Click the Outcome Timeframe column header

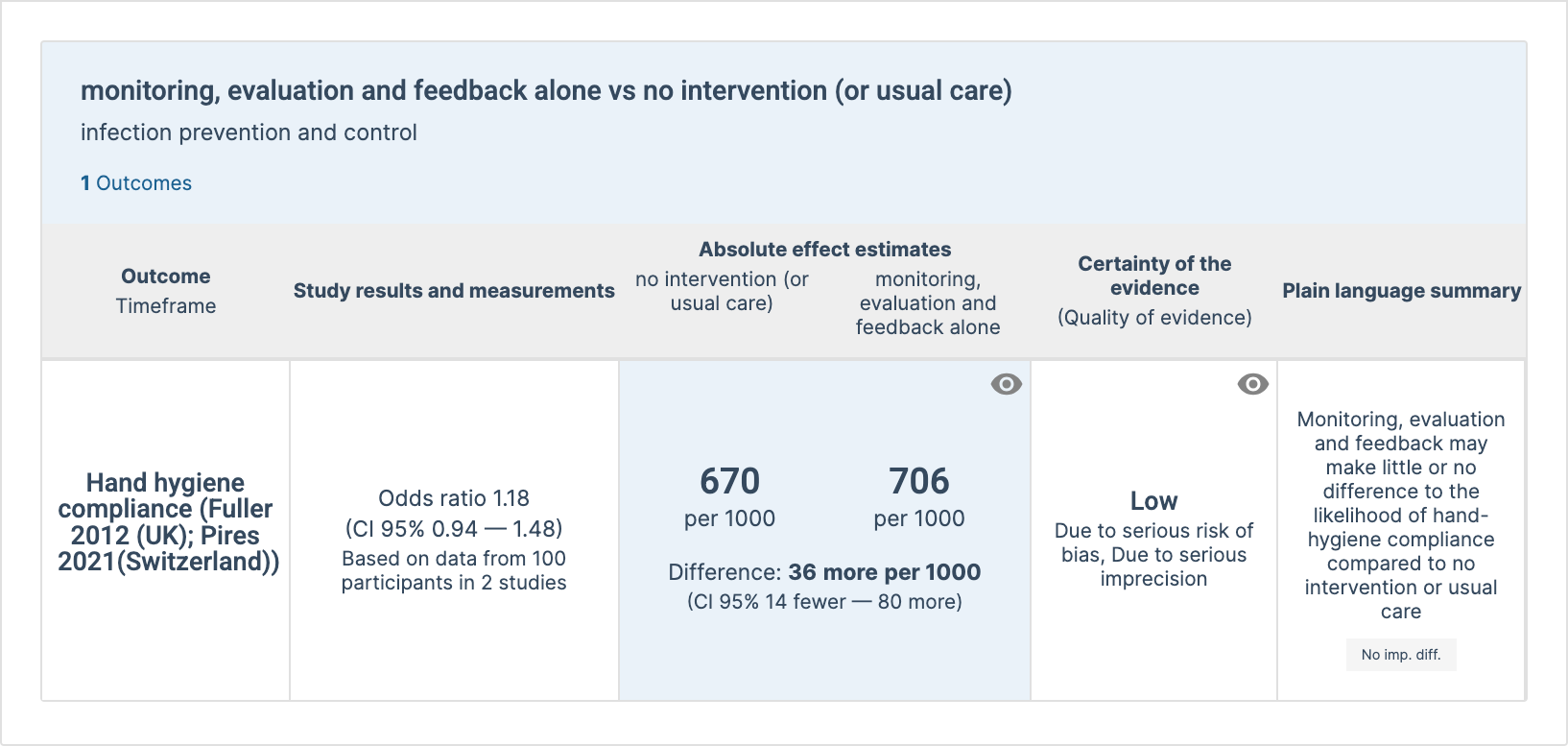166,290
